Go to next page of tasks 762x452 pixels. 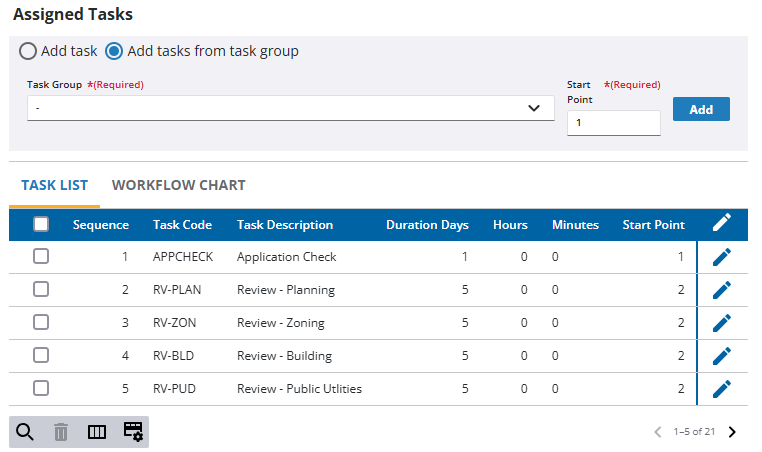732,432
